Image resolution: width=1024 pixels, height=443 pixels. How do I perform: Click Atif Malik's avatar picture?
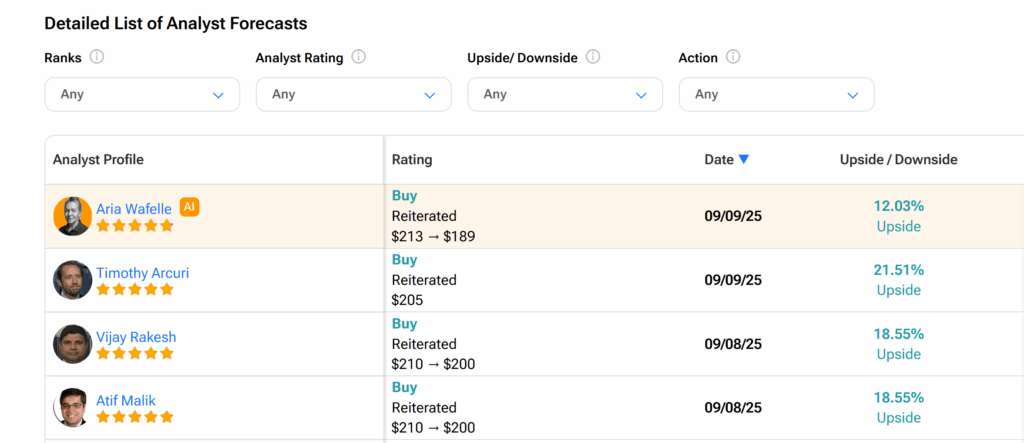pos(72,408)
